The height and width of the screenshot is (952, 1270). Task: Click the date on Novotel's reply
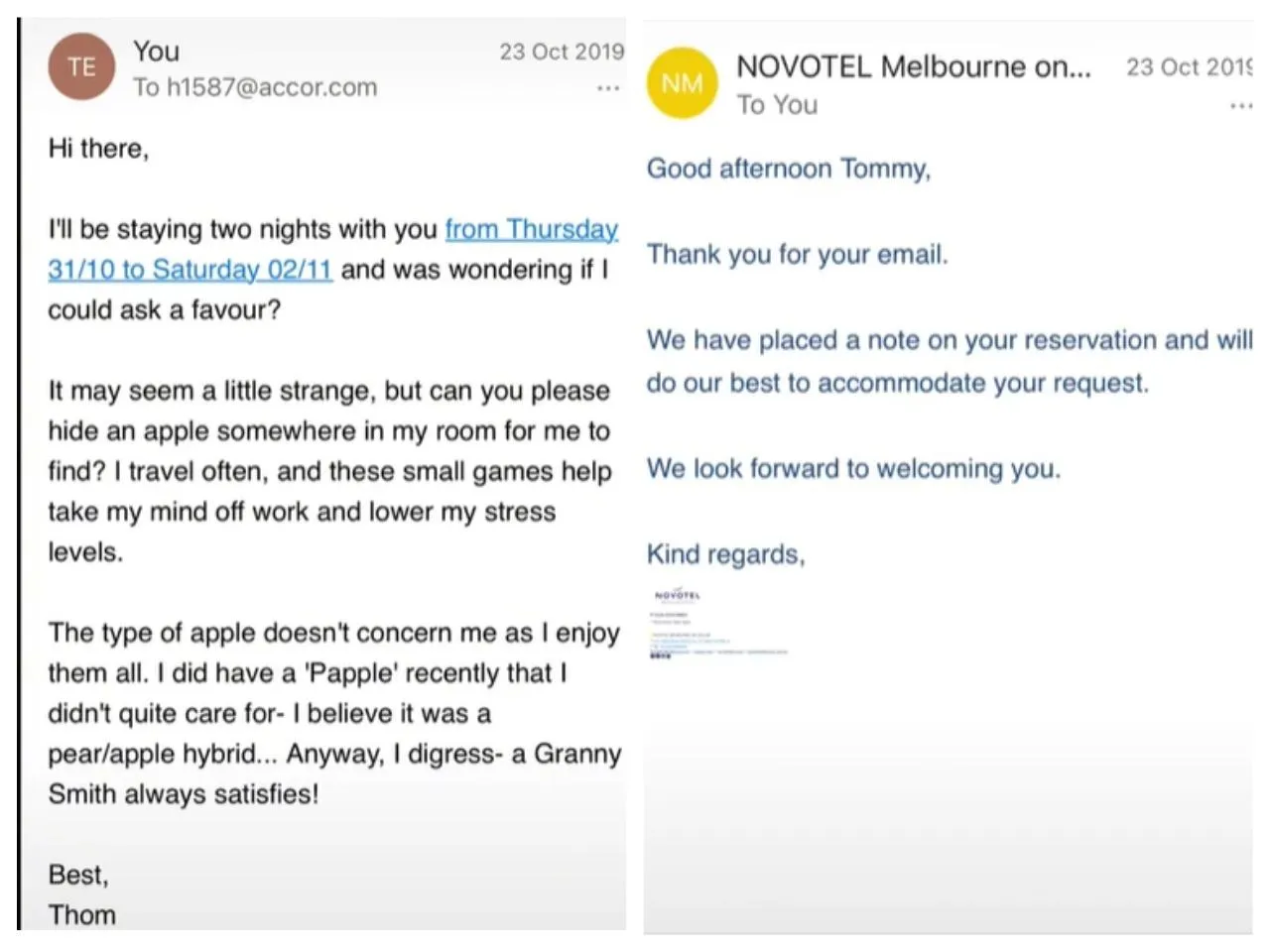point(1188,67)
